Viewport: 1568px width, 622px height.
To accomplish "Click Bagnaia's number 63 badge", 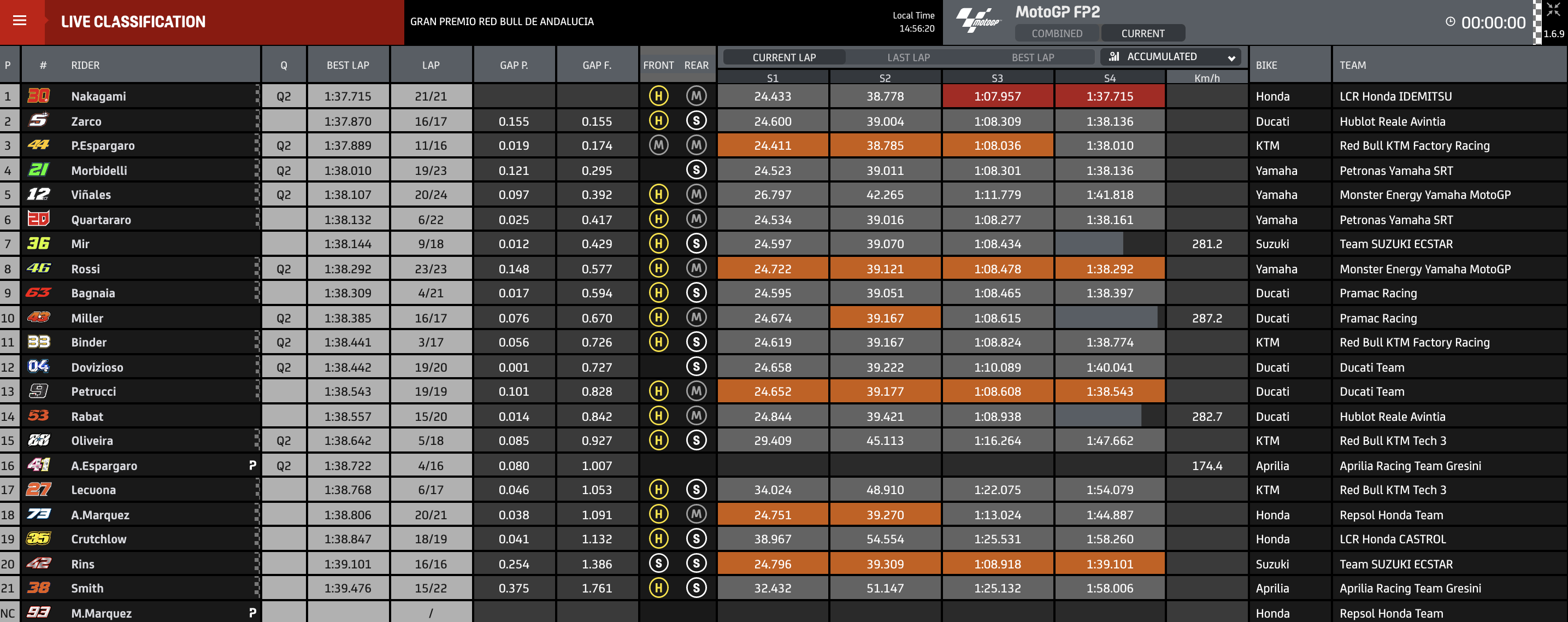I will click(38, 292).
